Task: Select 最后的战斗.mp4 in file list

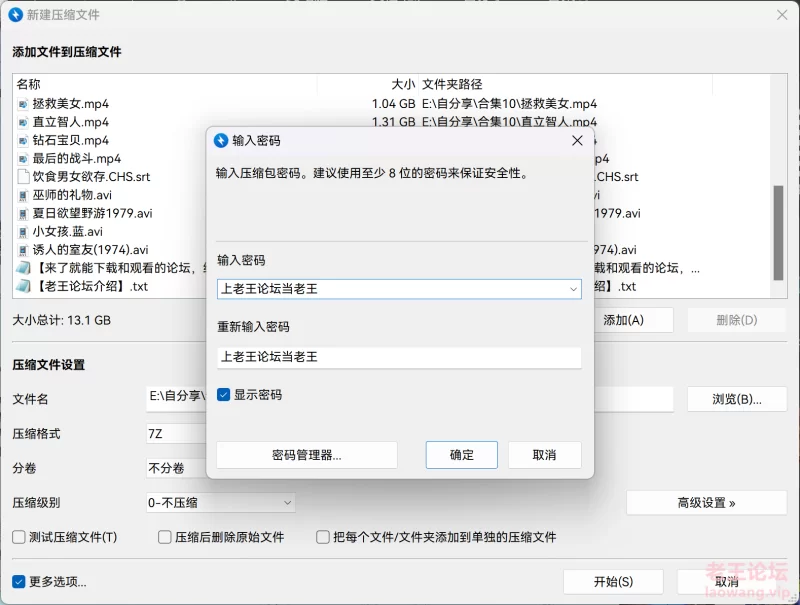Action: 77,159
